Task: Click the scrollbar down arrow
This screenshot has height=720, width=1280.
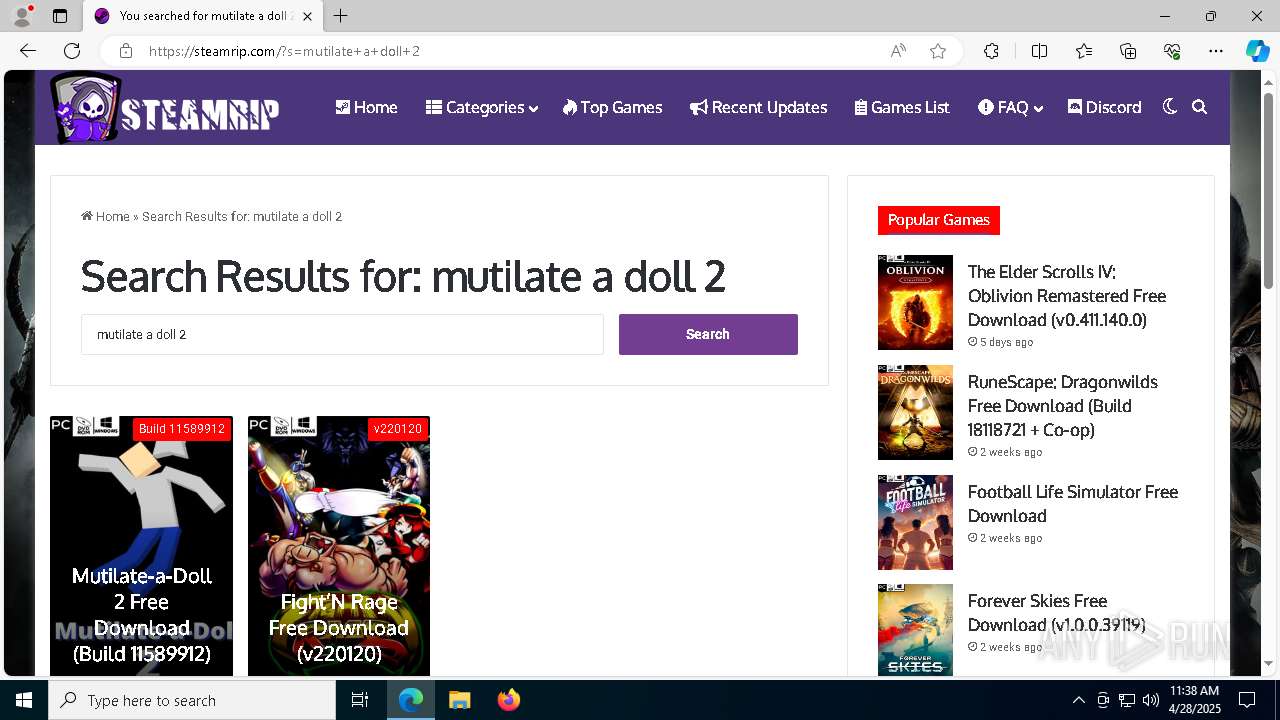Action: tap(1268, 663)
